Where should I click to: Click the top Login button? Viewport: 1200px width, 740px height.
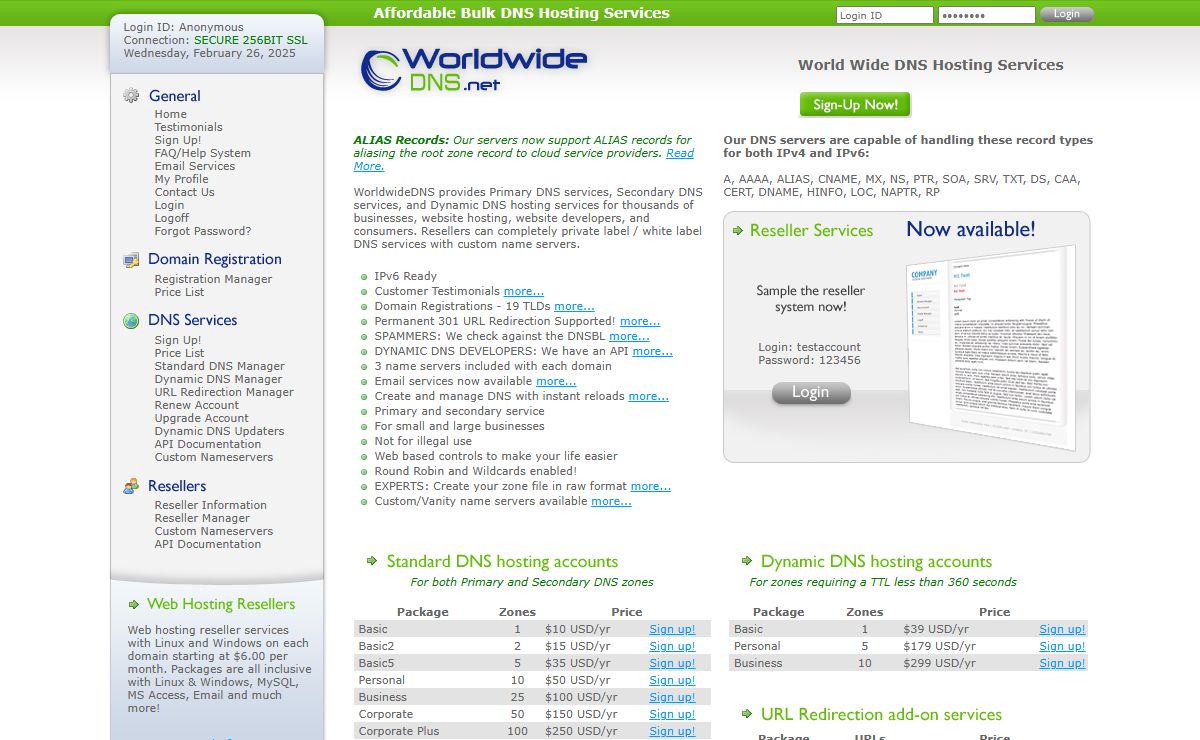(1067, 14)
